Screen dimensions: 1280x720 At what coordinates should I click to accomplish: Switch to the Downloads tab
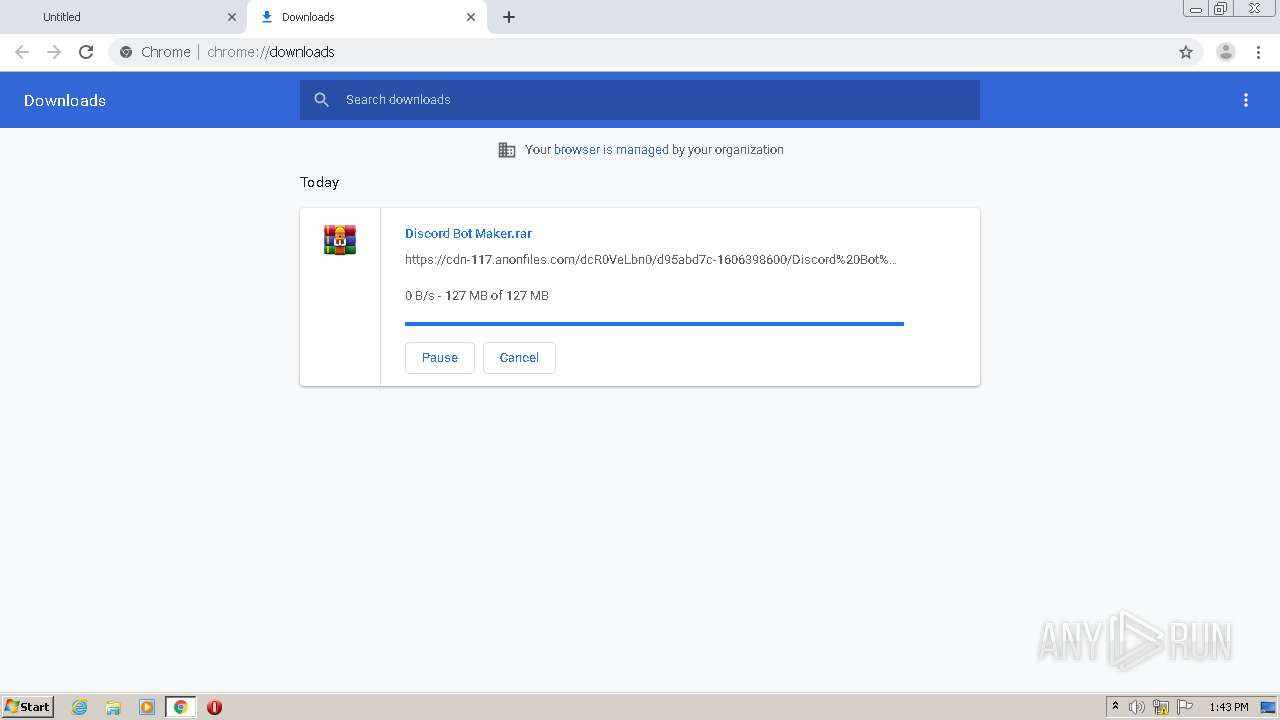click(x=367, y=17)
